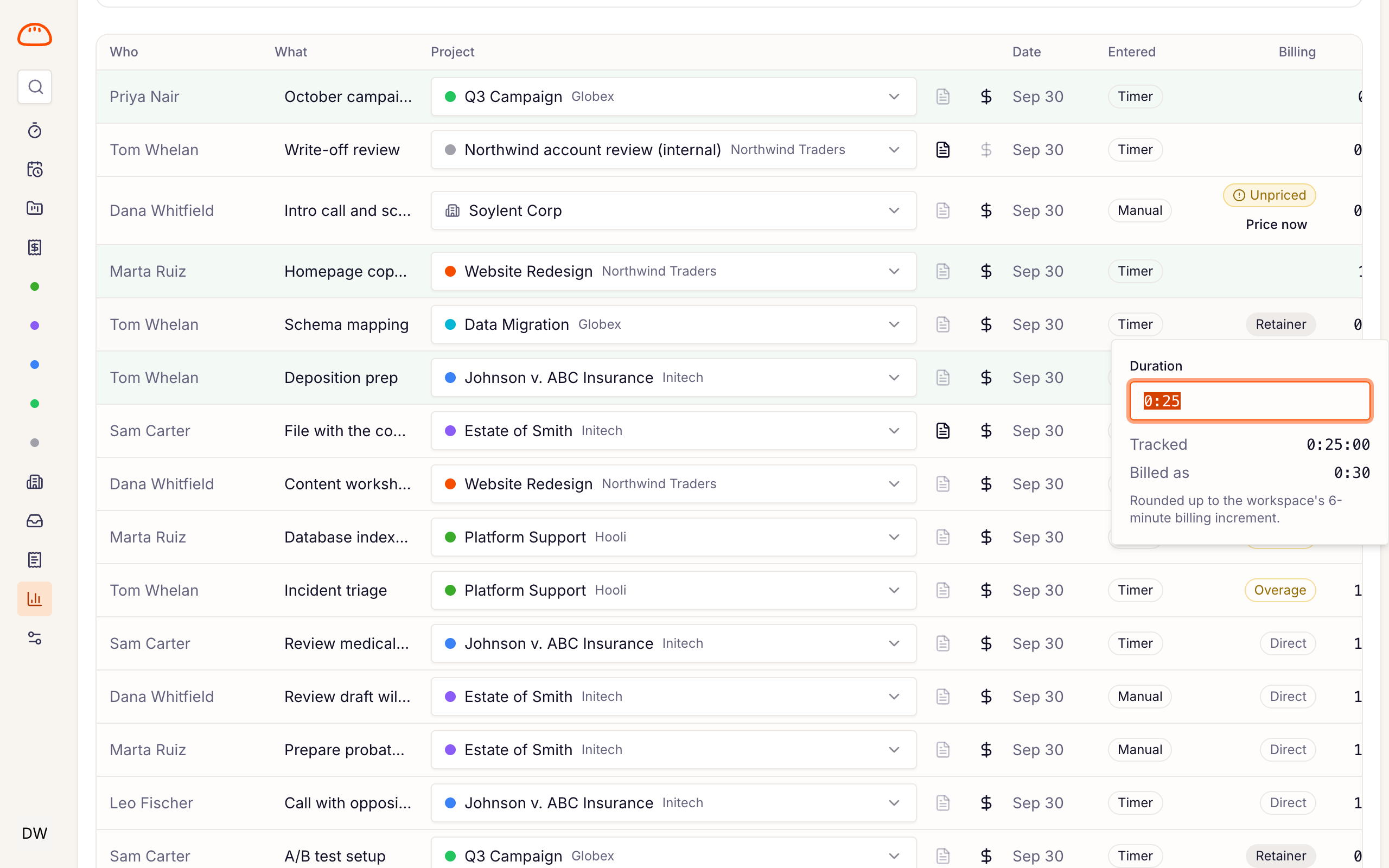Toggle the billable dollar sign on the Write-off review row
1389x868 pixels.
986,150
